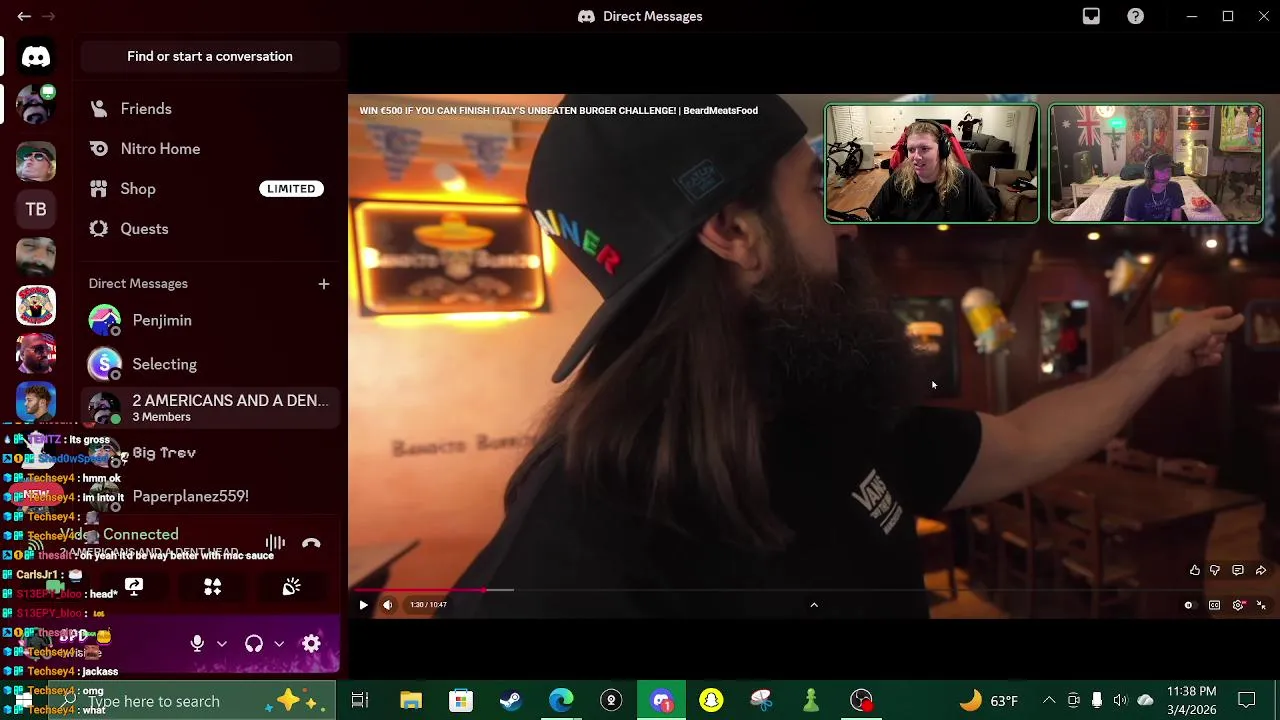Like the video with thumbs up
This screenshot has height=720, width=1280.
click(1194, 570)
